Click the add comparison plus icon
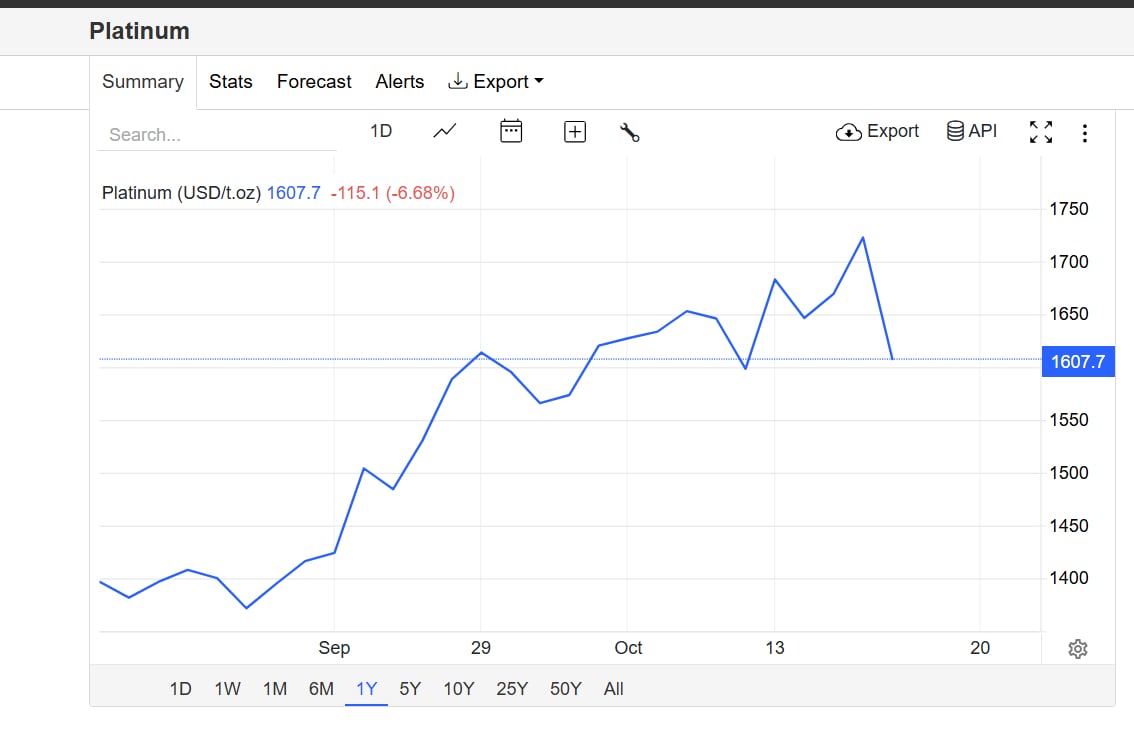 (x=575, y=132)
